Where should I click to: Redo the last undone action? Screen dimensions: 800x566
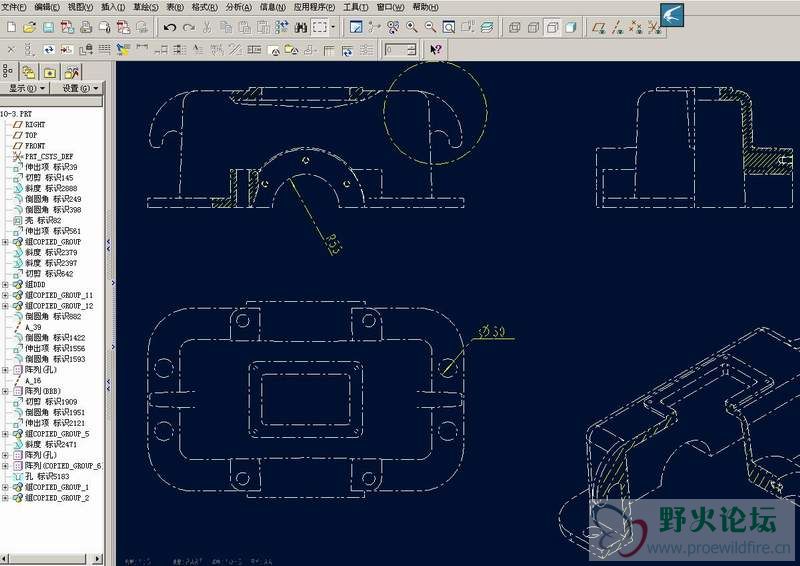click(x=189, y=27)
